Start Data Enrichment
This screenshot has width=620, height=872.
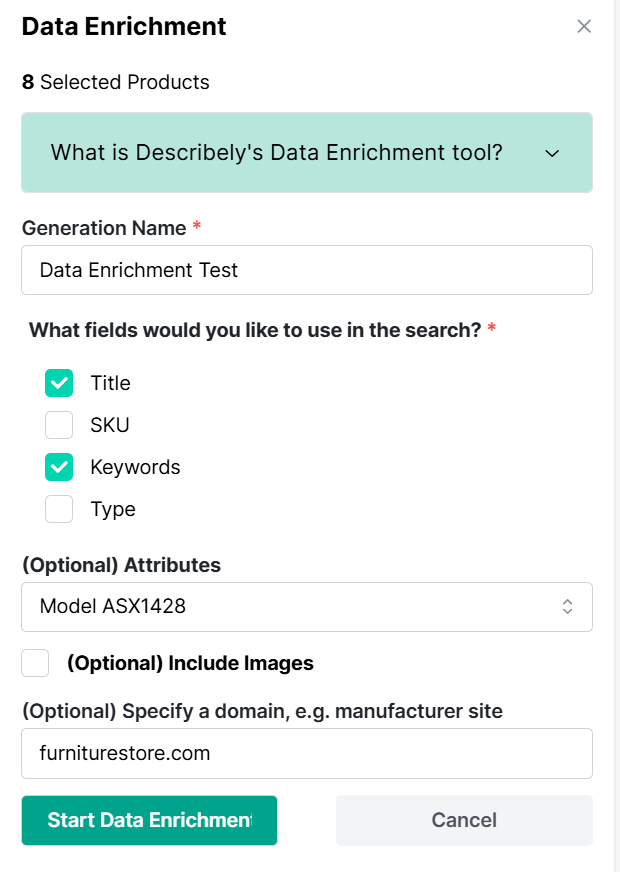(150, 820)
